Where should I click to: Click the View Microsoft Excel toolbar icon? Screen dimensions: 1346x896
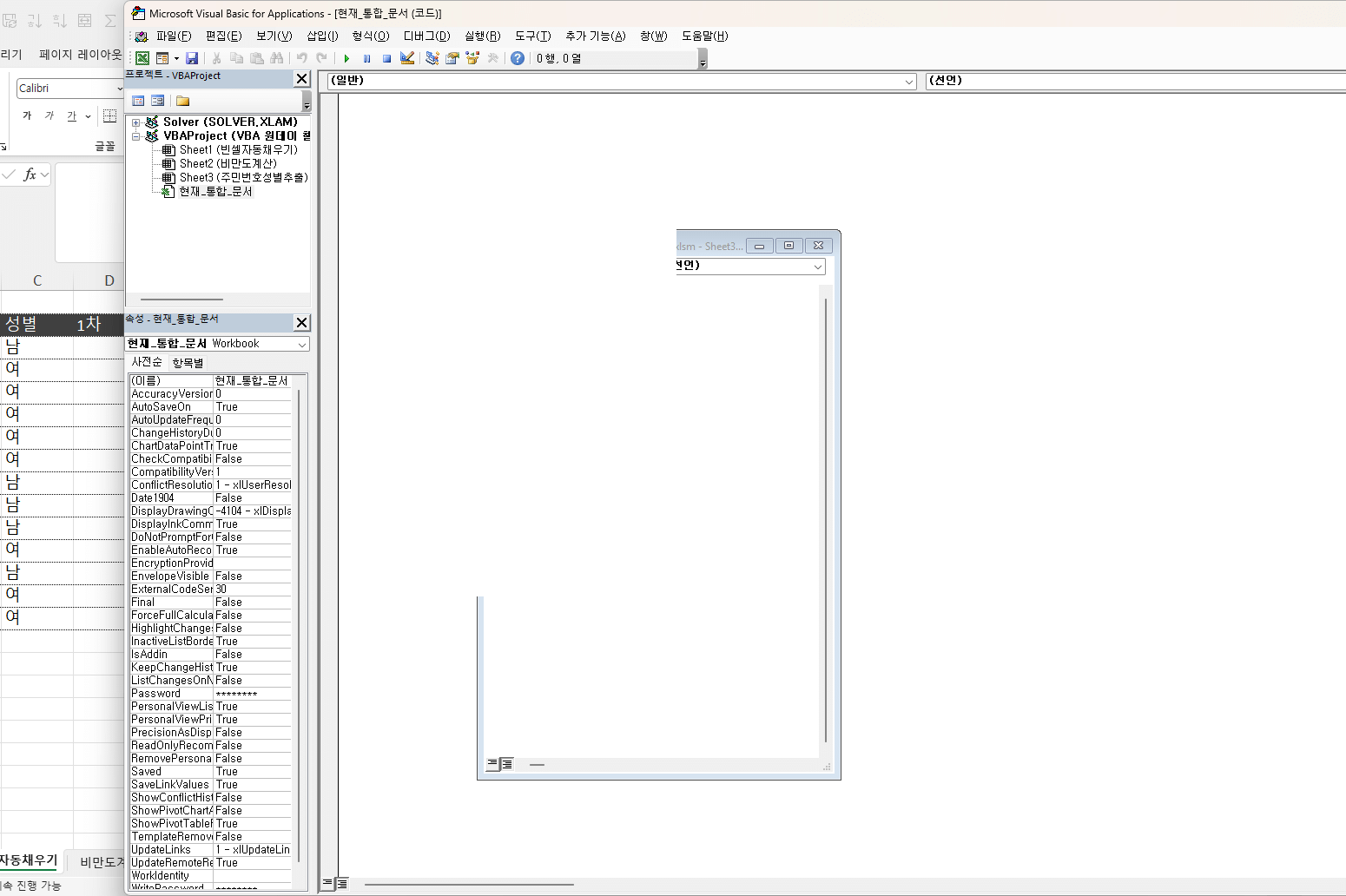click(x=142, y=58)
